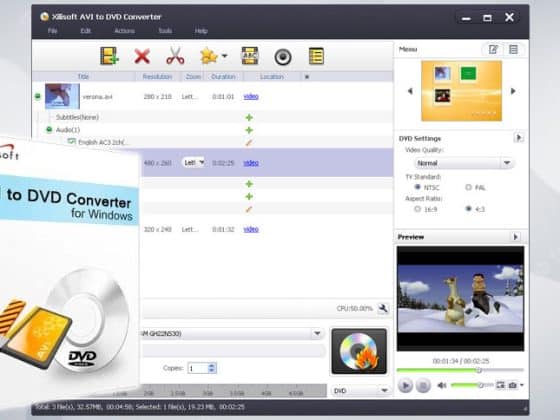This screenshot has width=560, height=420.
Task: Click the Copies number field
Action: (x=198, y=368)
